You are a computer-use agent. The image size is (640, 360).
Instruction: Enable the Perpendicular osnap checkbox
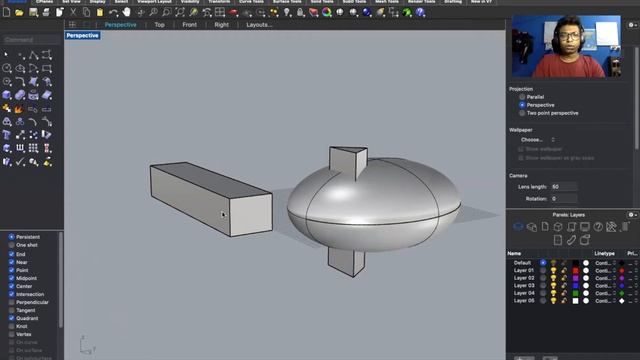tap(11, 302)
